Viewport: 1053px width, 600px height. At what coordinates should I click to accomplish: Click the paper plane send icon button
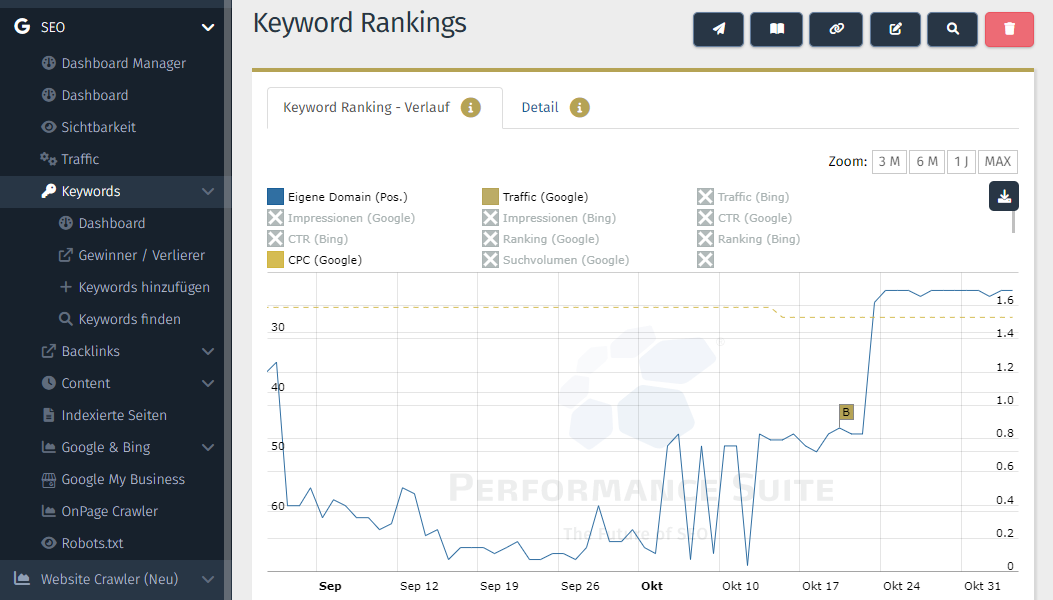[x=719, y=29]
